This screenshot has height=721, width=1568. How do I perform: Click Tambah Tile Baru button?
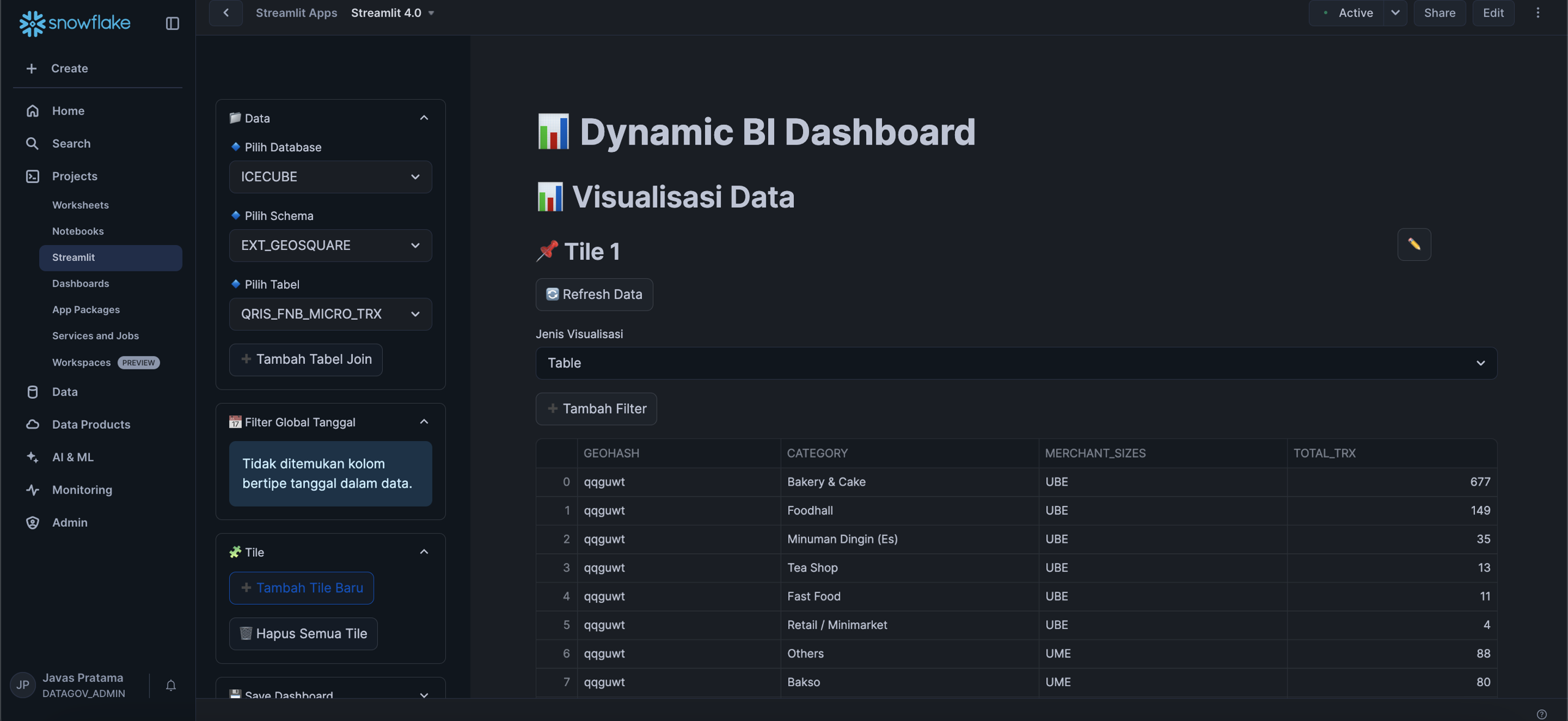(301, 588)
